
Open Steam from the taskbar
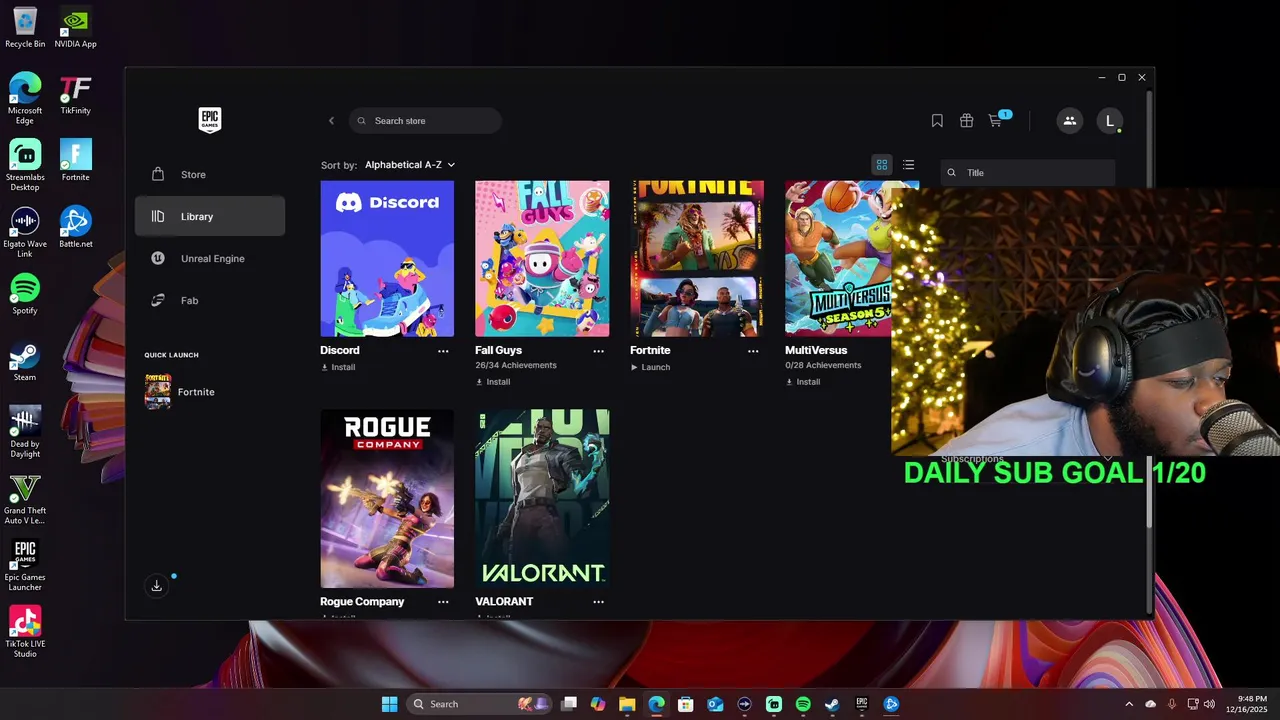(x=832, y=704)
